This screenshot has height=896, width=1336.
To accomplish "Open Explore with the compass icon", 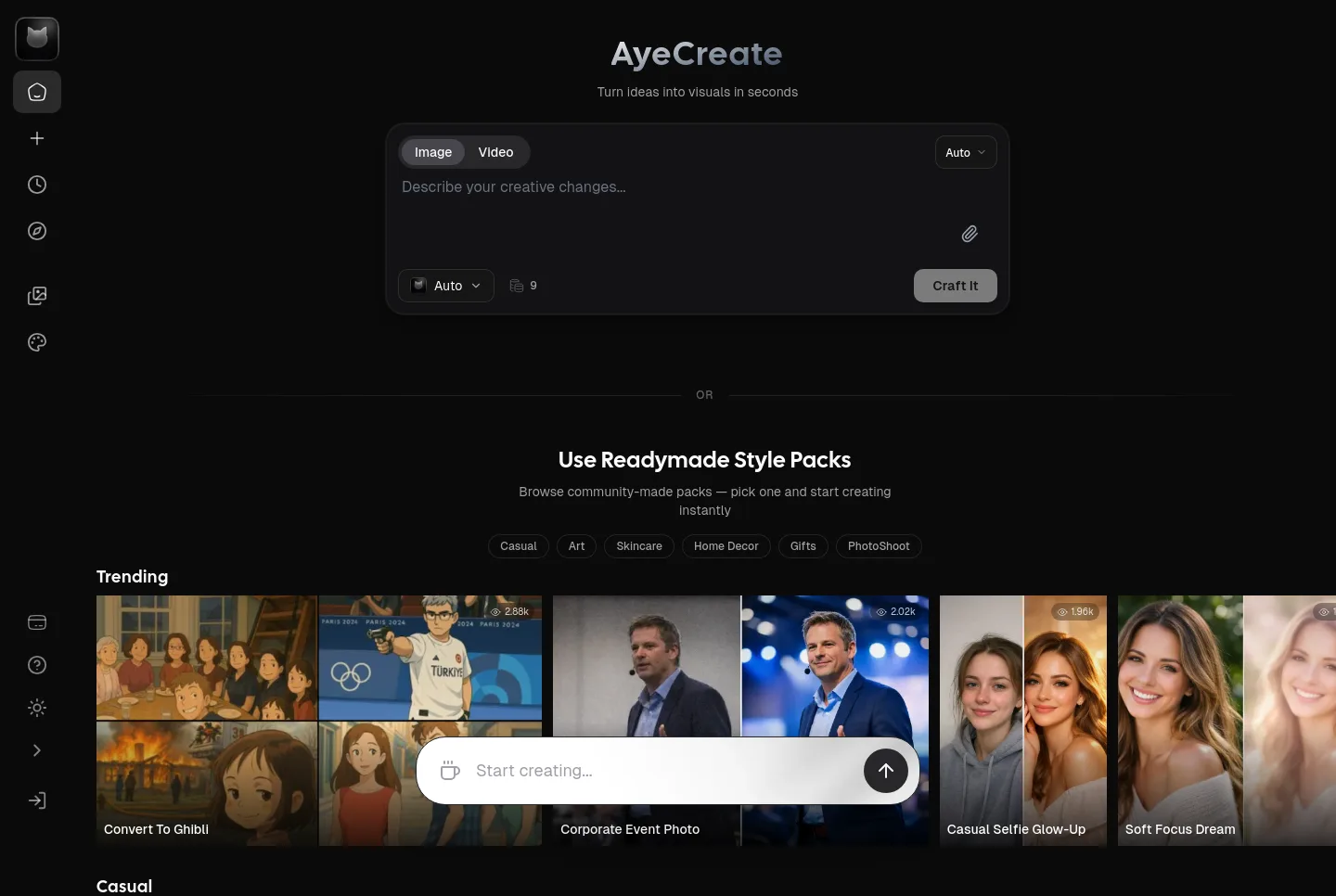I will pyautogui.click(x=37, y=231).
